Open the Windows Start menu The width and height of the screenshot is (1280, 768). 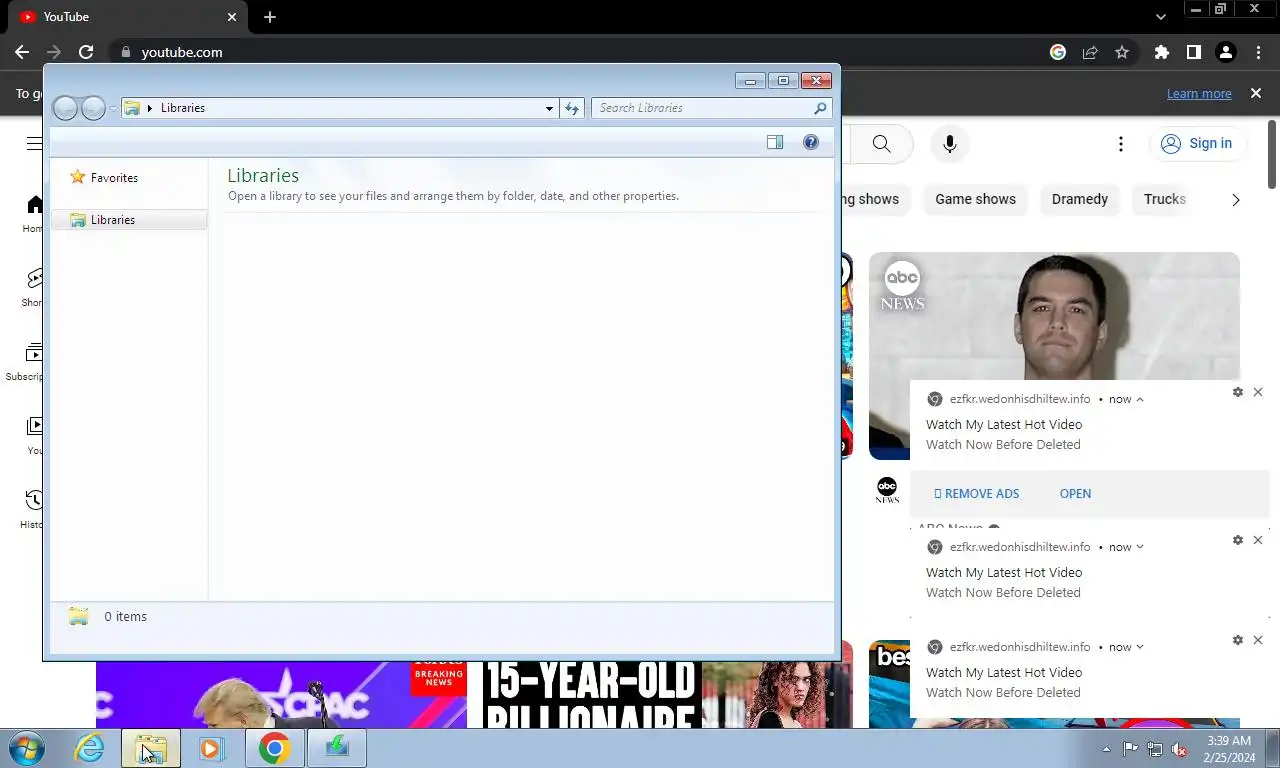point(27,748)
